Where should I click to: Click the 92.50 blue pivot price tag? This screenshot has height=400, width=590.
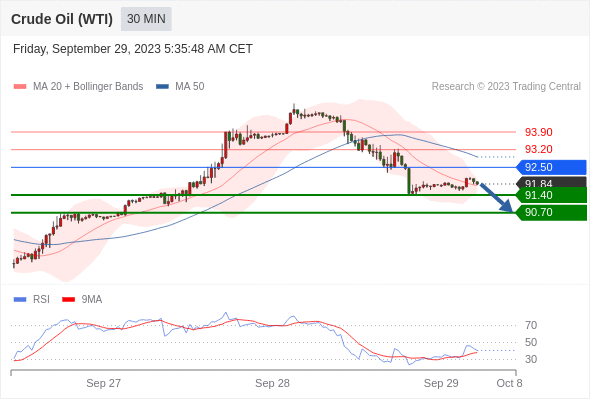click(551, 167)
